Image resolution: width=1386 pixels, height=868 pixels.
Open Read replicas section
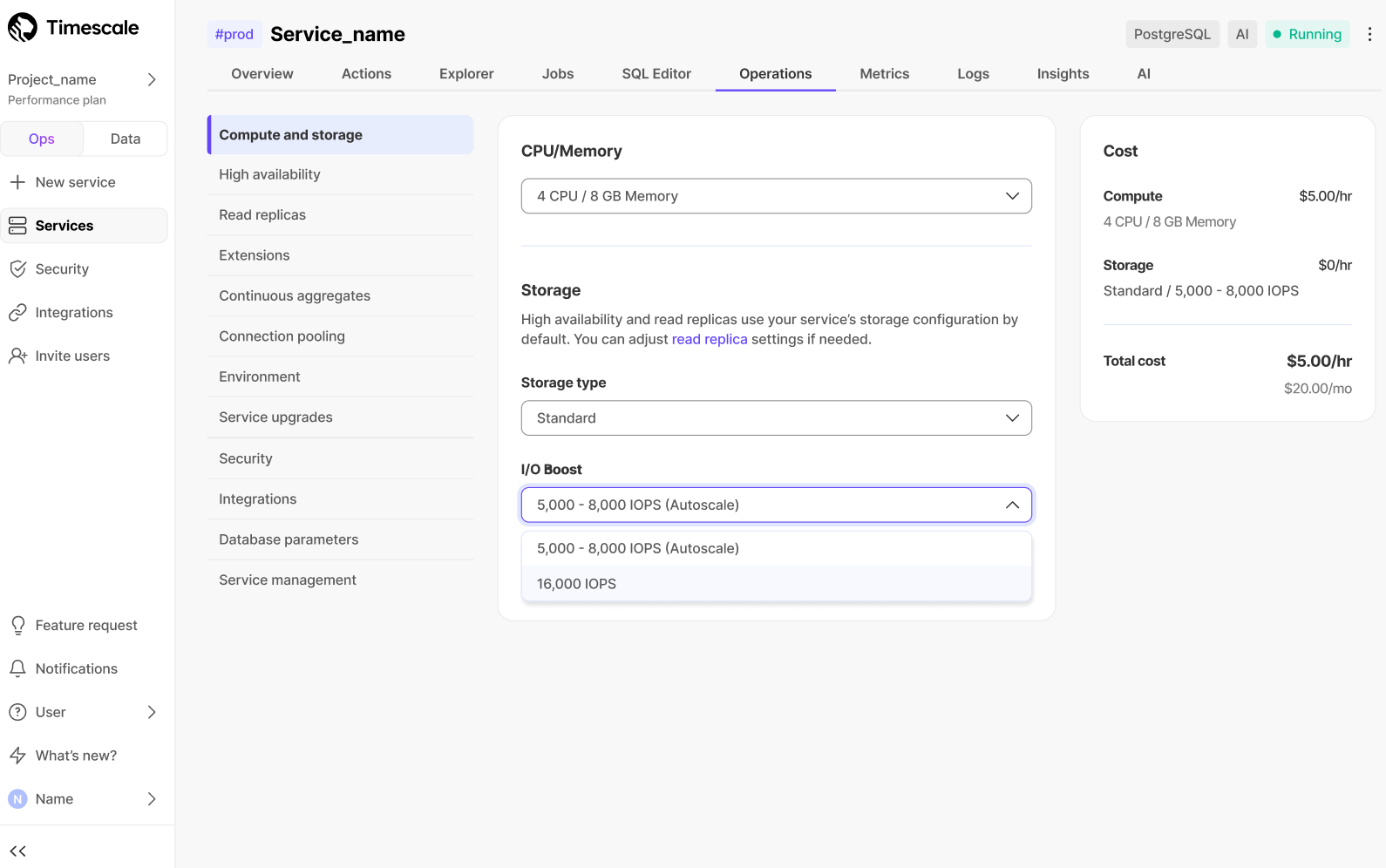[341, 215]
